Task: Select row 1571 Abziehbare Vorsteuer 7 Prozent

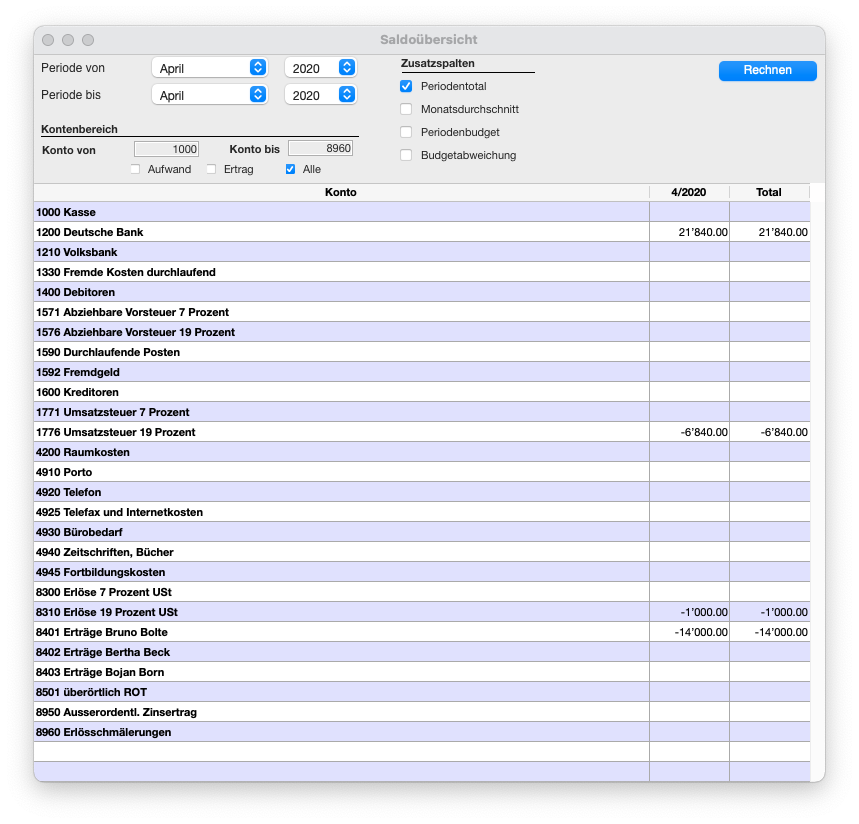Action: tap(422, 312)
